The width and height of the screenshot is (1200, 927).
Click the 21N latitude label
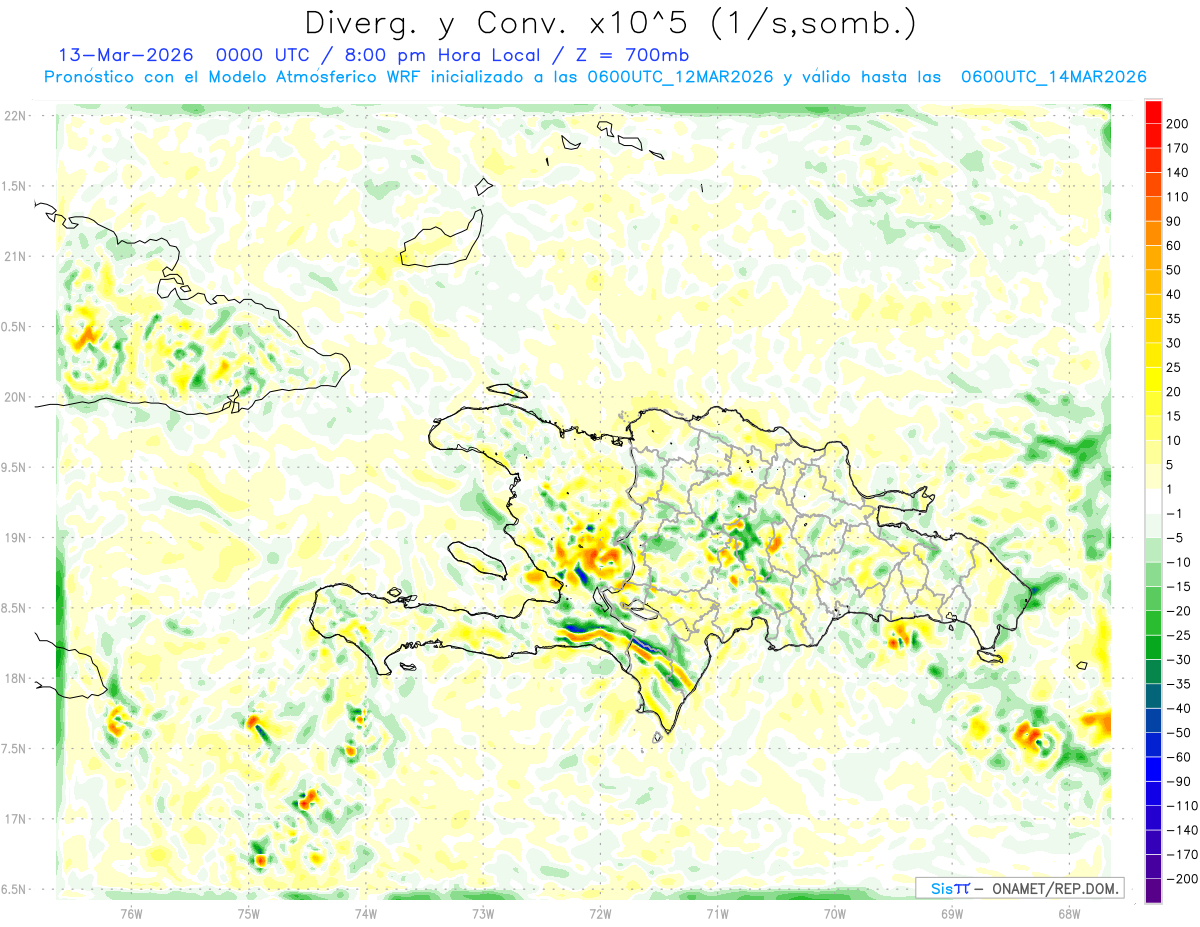[14, 256]
